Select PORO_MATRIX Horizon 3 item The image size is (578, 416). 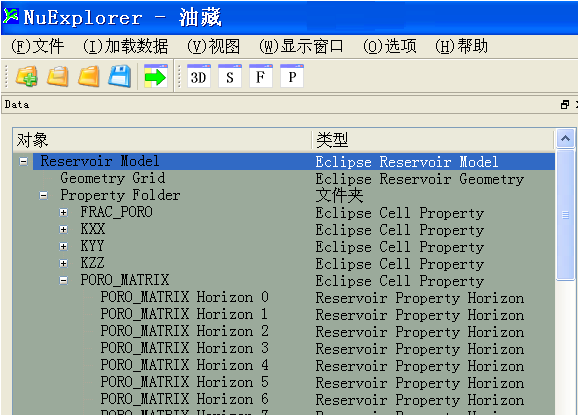[184, 348]
